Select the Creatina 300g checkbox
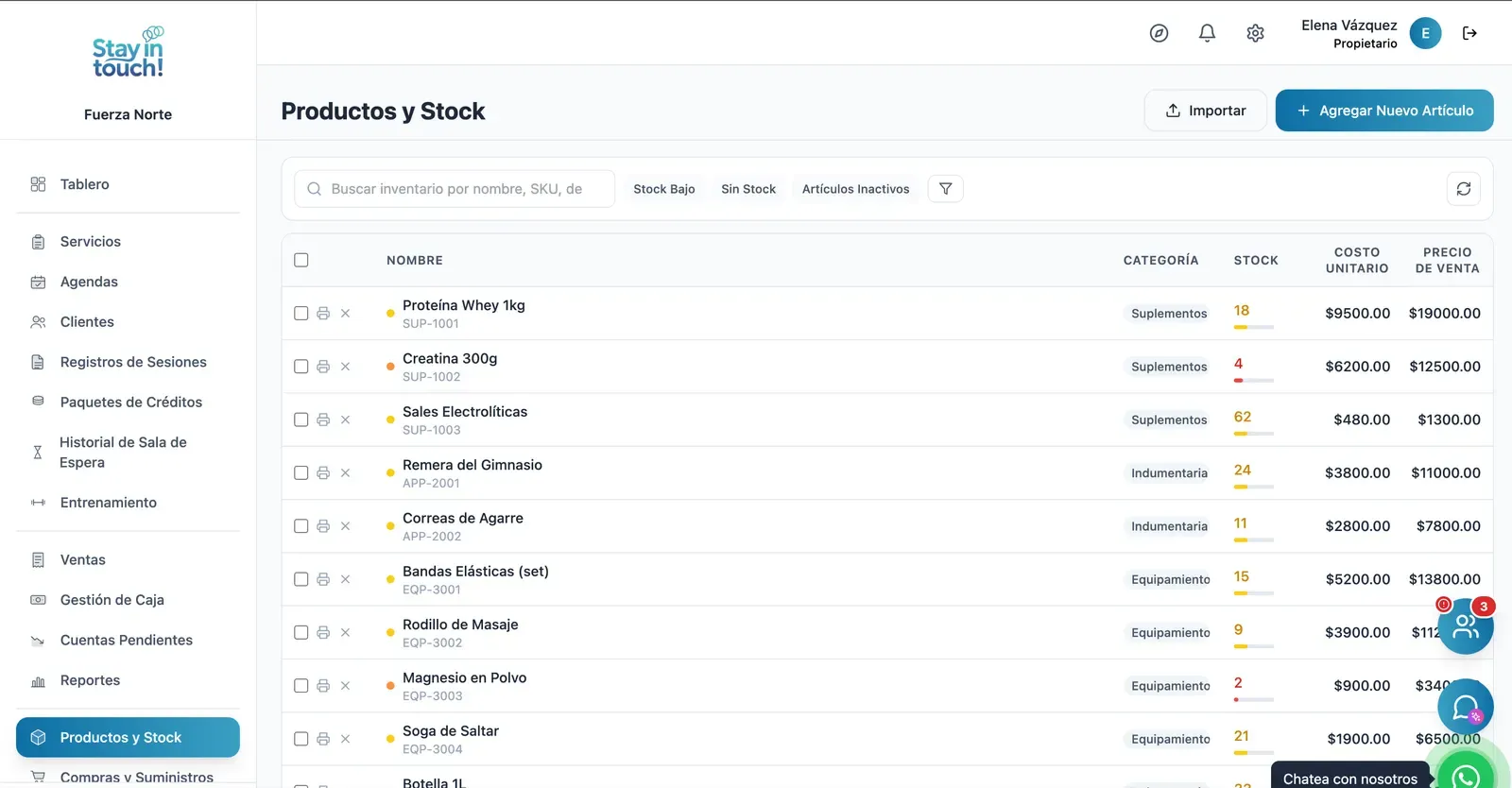This screenshot has height=788, width=1512. point(301,367)
